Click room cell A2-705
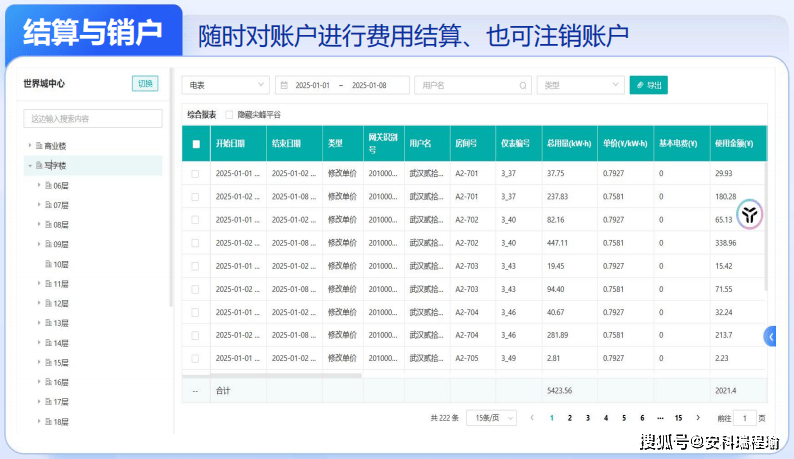This screenshot has width=794, height=459. tap(466, 358)
